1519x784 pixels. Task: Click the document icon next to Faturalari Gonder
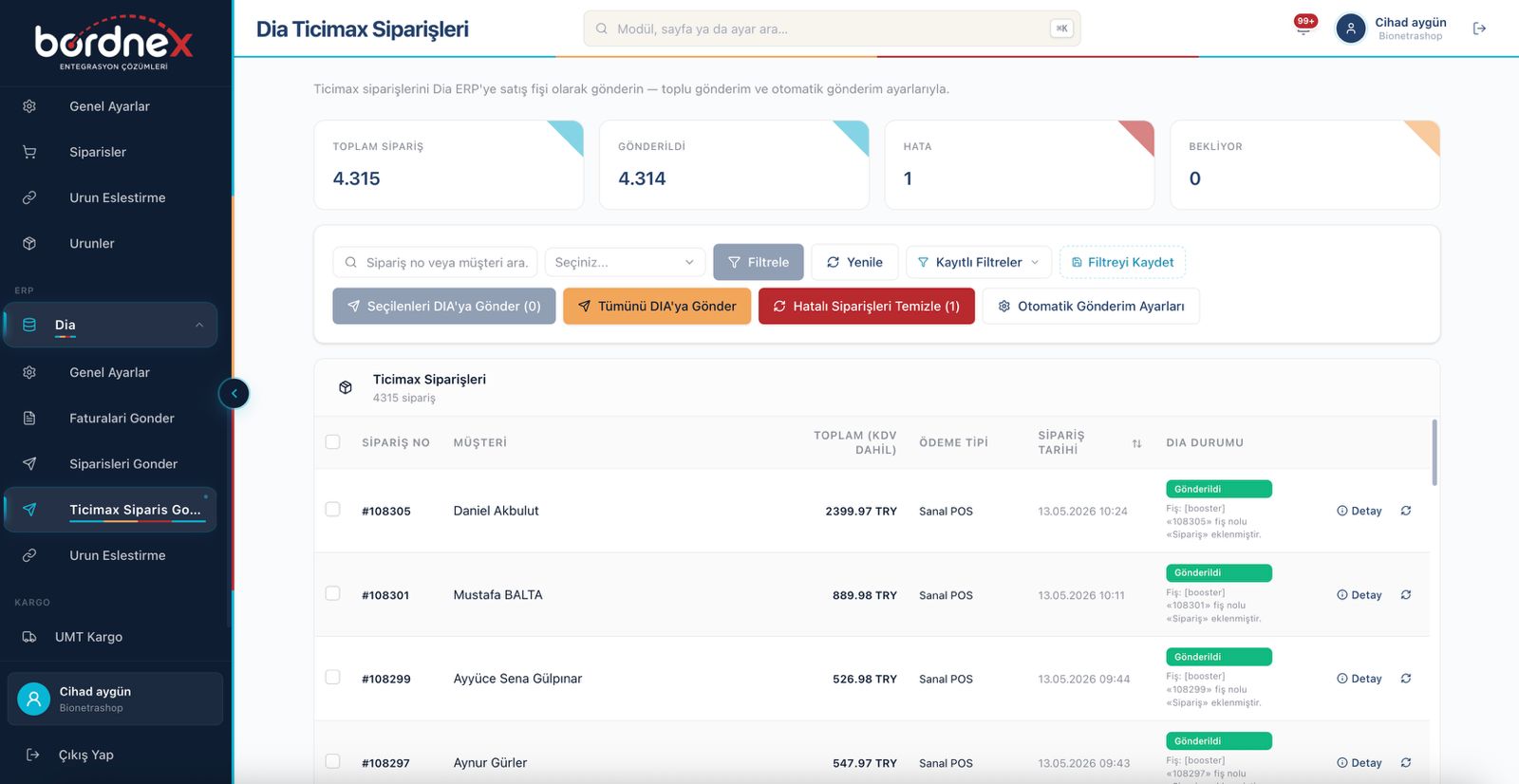tap(29, 418)
